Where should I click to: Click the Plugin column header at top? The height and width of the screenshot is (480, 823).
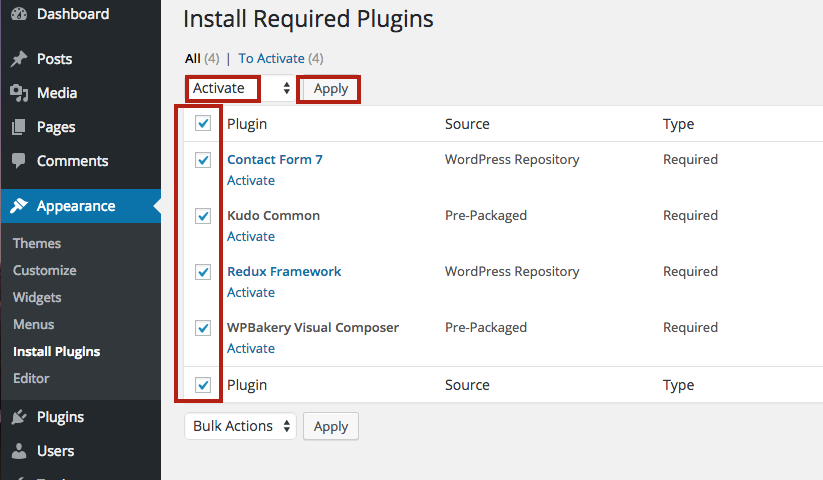(x=247, y=124)
